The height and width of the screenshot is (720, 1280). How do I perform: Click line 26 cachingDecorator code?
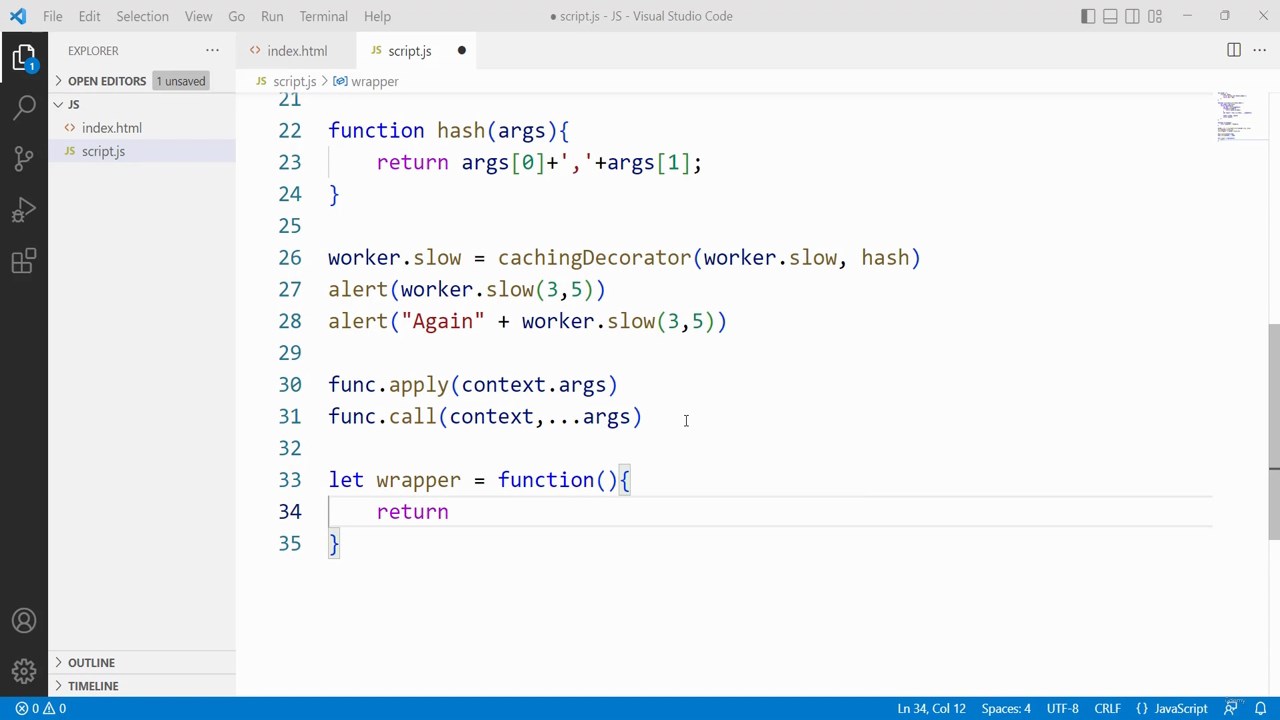(624, 258)
